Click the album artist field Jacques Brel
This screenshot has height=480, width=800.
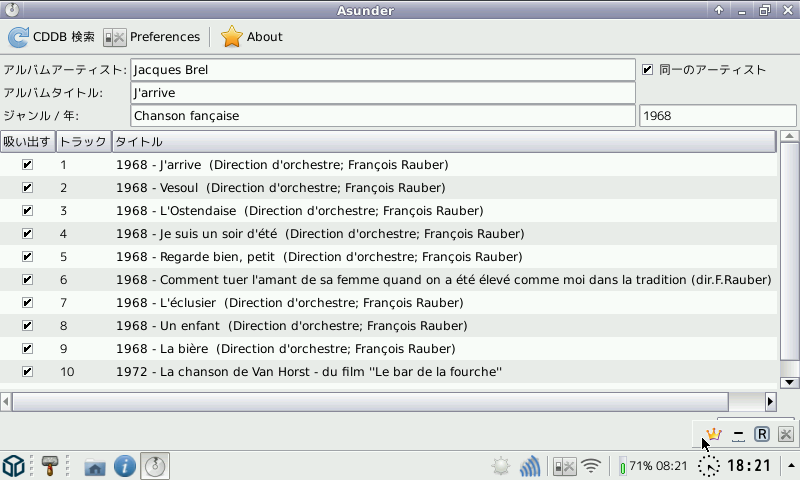[382, 70]
